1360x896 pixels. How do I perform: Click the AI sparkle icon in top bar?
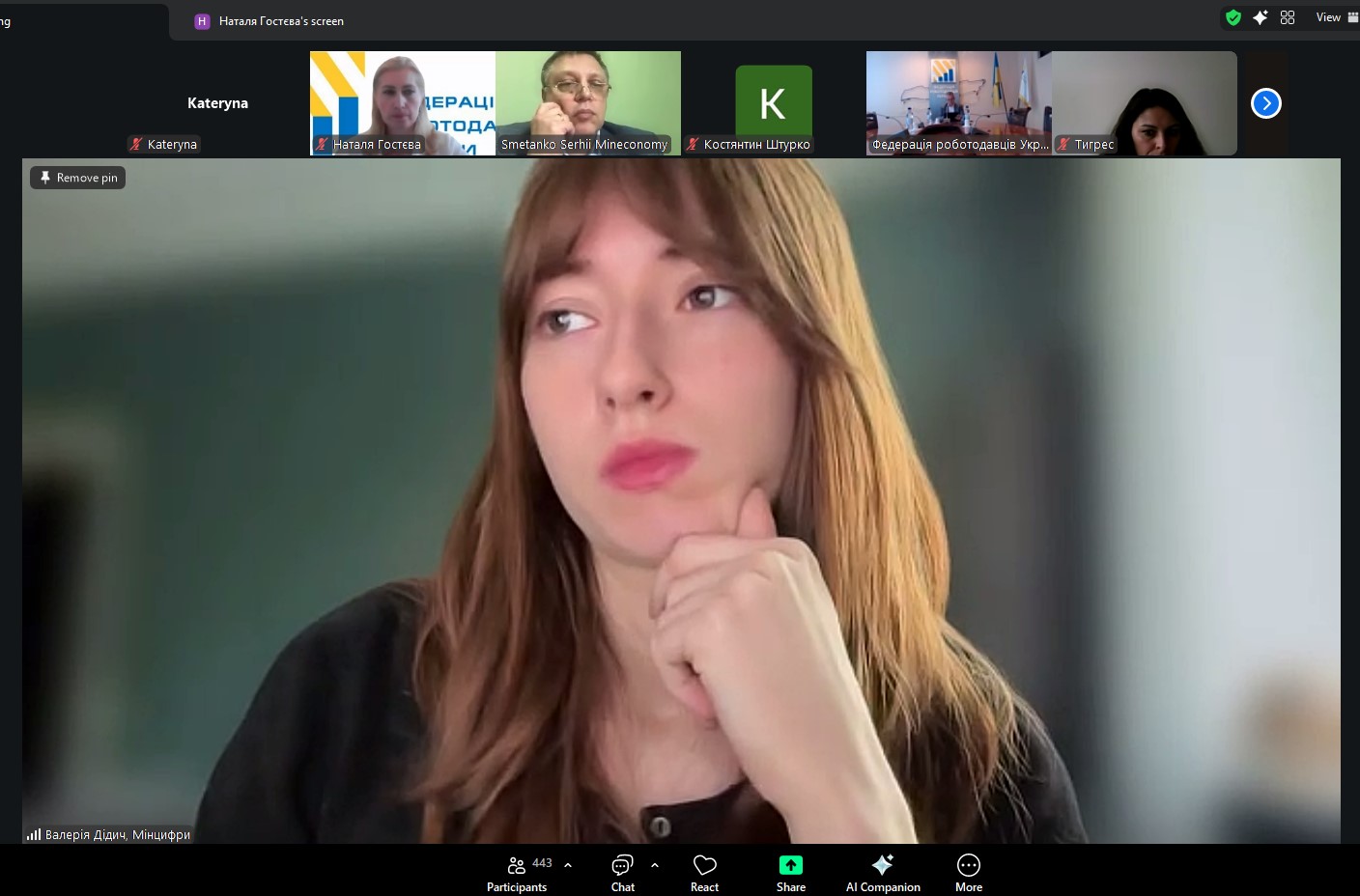(1261, 17)
